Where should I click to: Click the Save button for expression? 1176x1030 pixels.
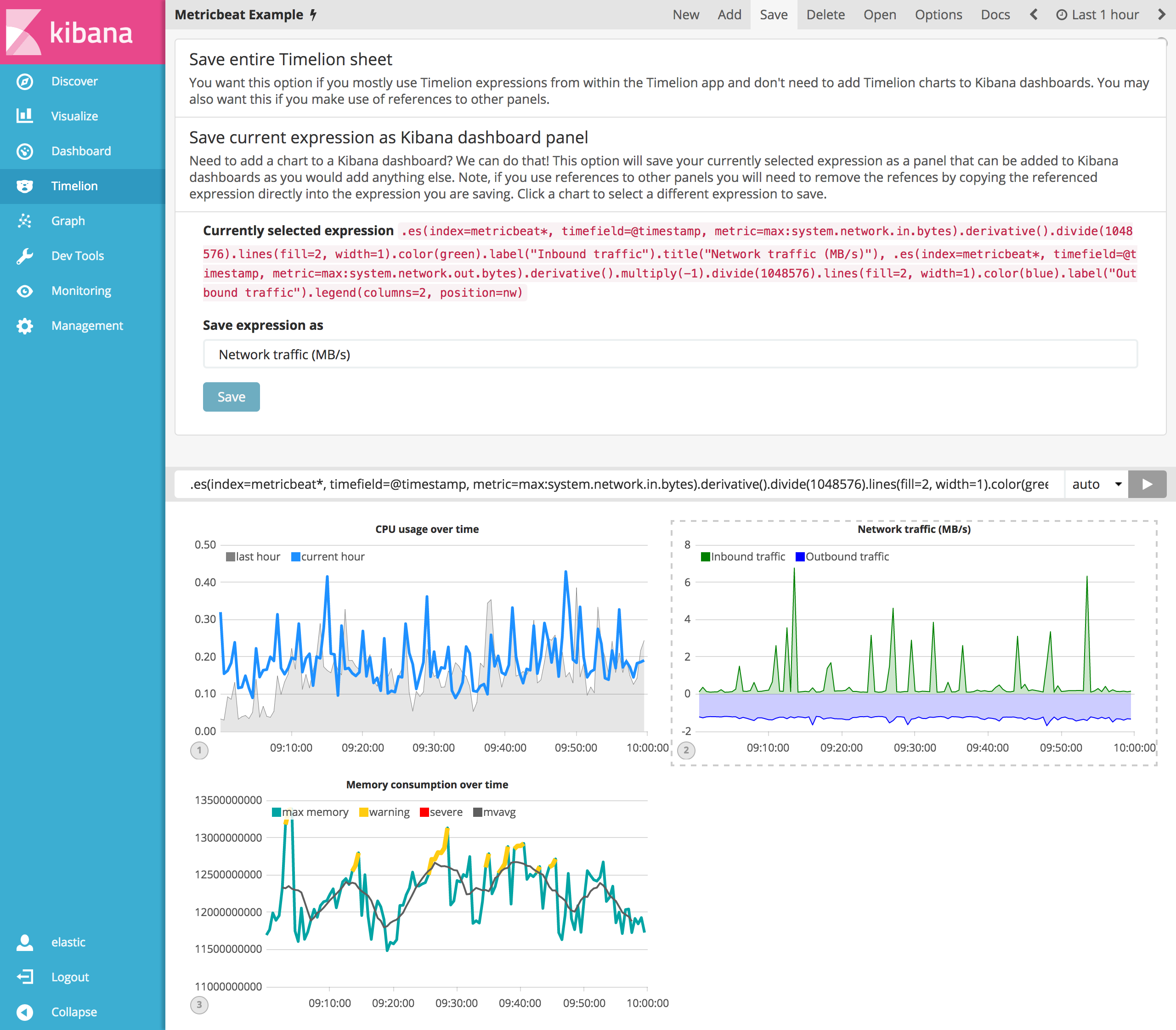[231, 397]
